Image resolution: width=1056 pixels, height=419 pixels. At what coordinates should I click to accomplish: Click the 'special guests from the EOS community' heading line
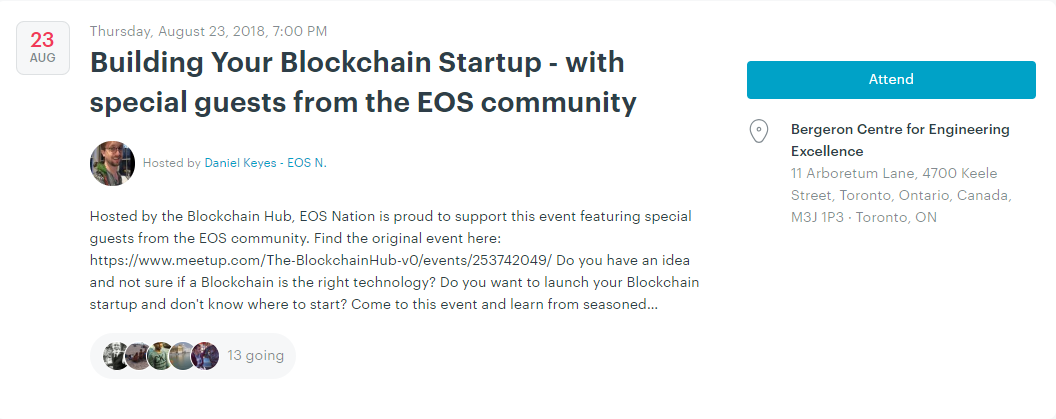pos(363,103)
